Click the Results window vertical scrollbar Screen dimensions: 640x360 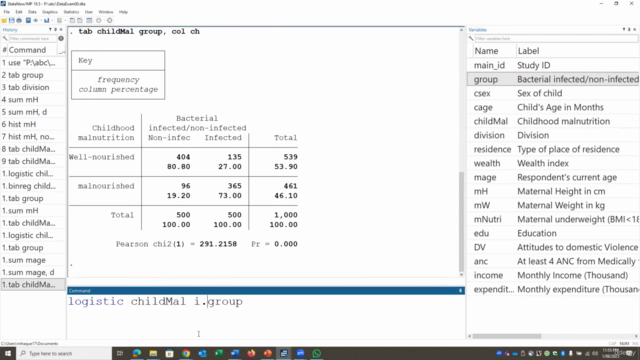[x=462, y=222]
